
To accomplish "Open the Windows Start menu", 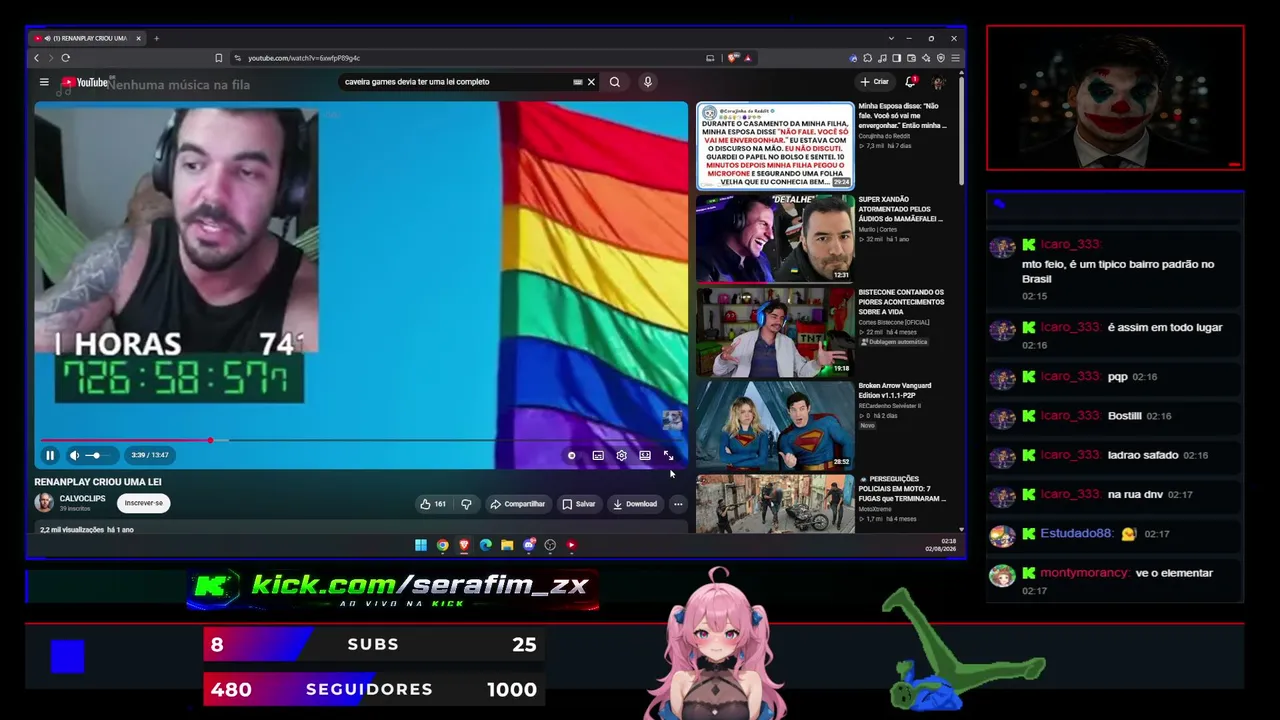I will click(421, 545).
